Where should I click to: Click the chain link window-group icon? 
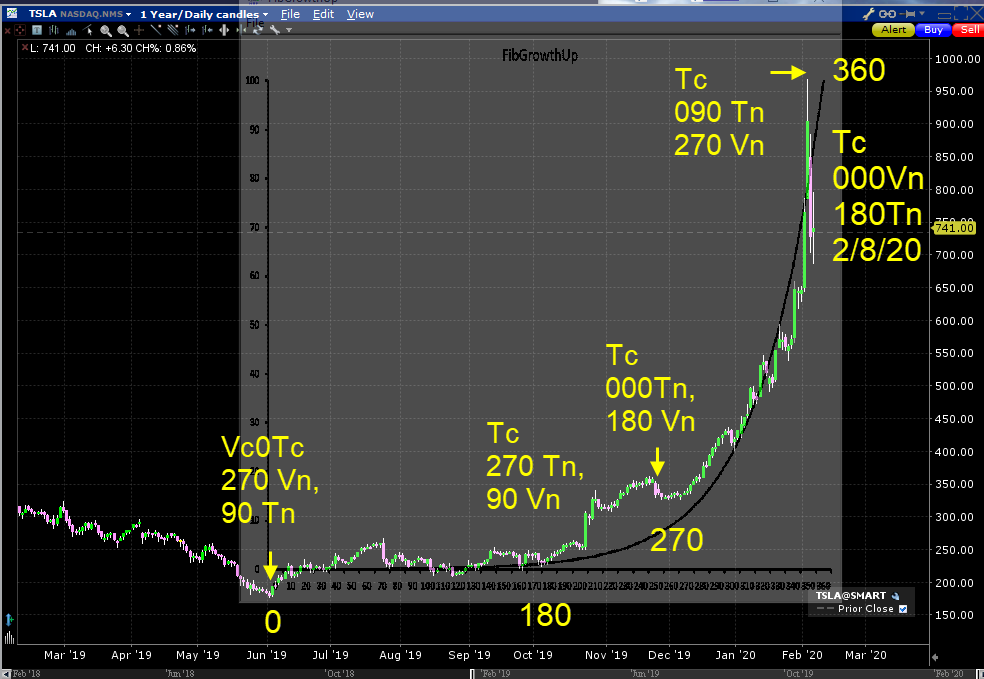click(x=887, y=14)
